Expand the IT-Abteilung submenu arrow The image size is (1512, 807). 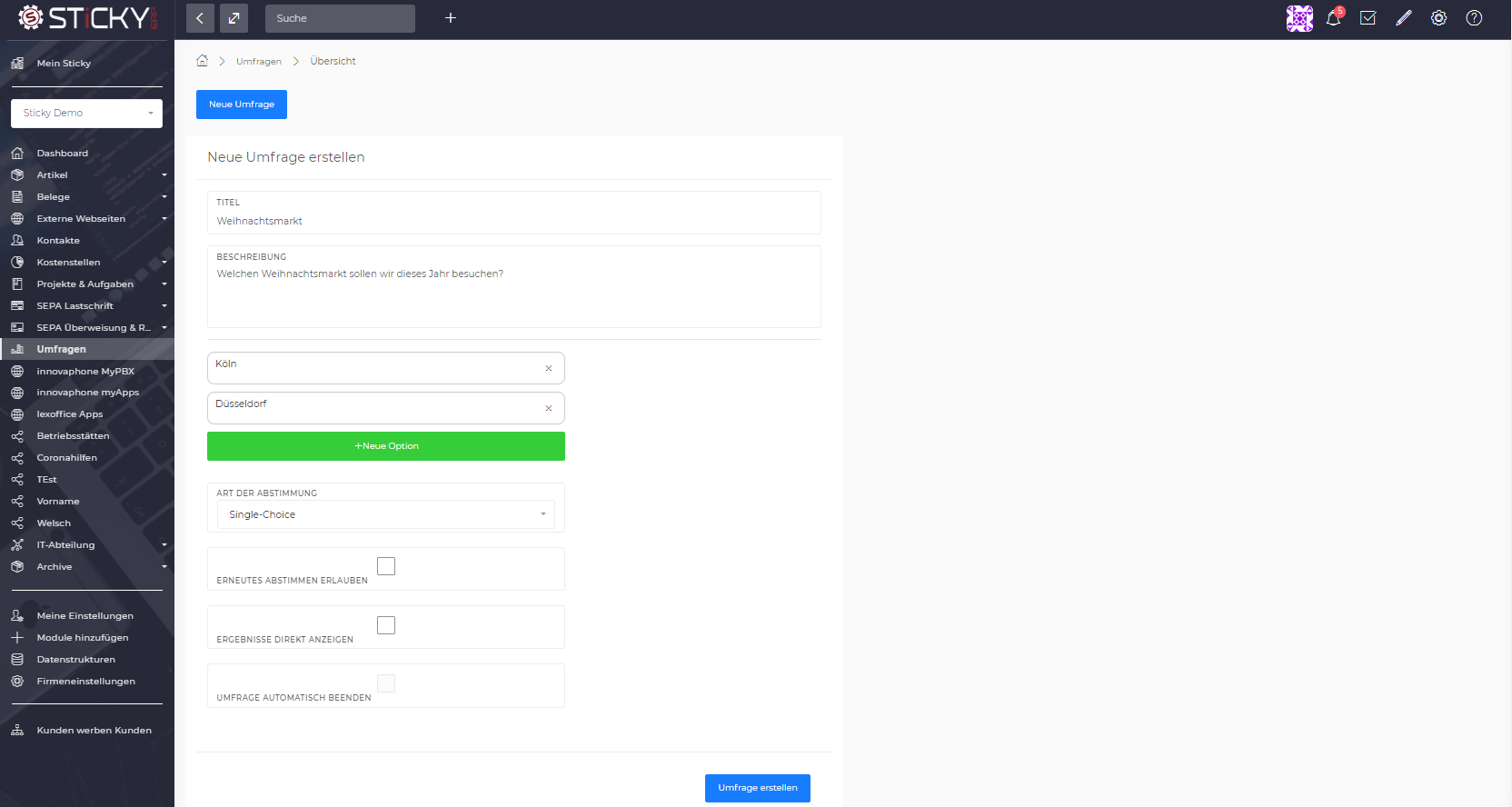164,545
